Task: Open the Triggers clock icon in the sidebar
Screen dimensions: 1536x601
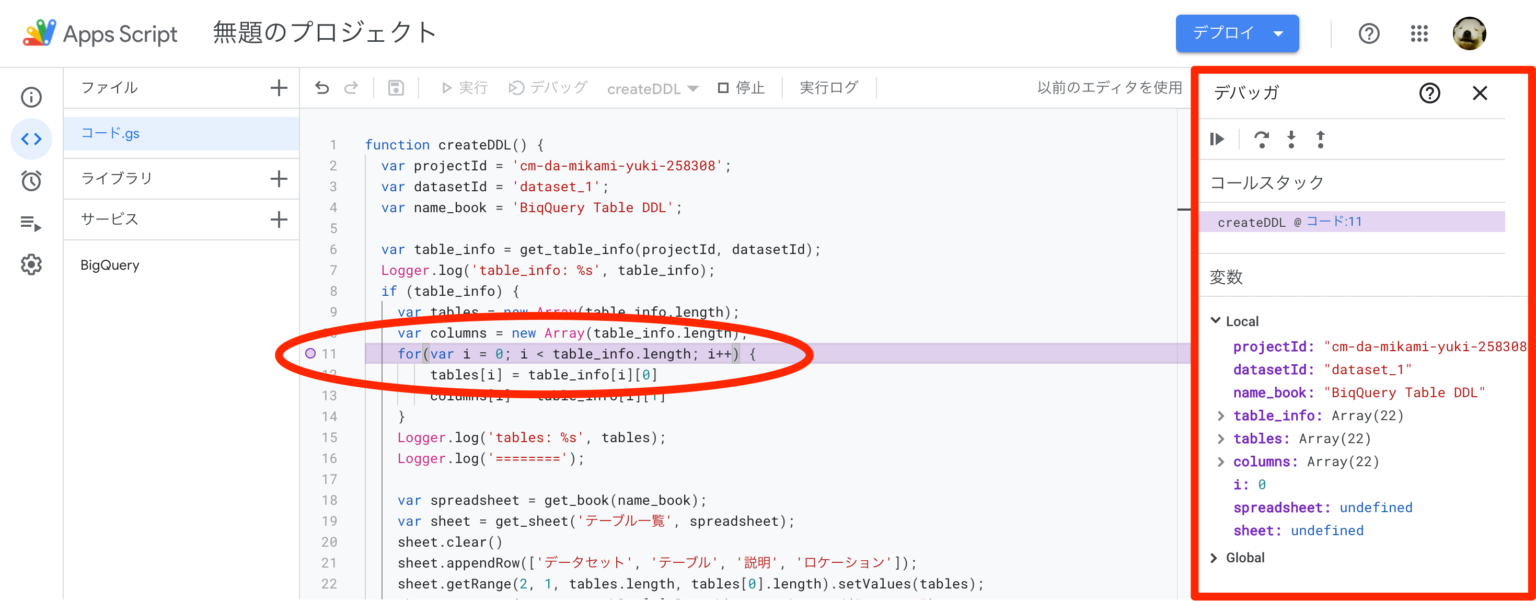Action: (x=30, y=180)
